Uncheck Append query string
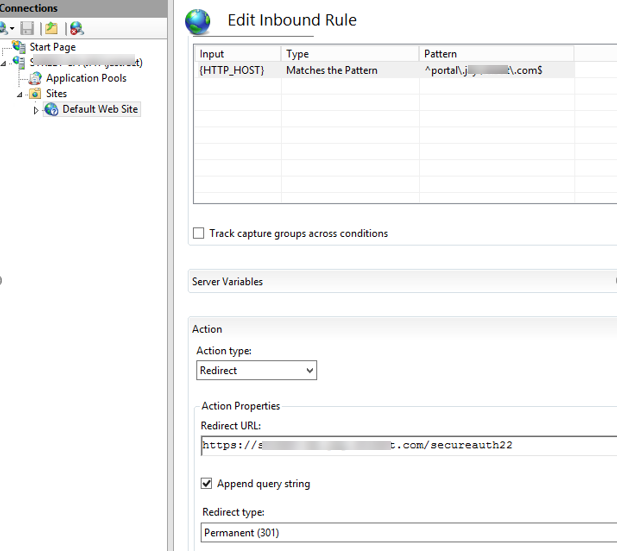 (x=206, y=483)
